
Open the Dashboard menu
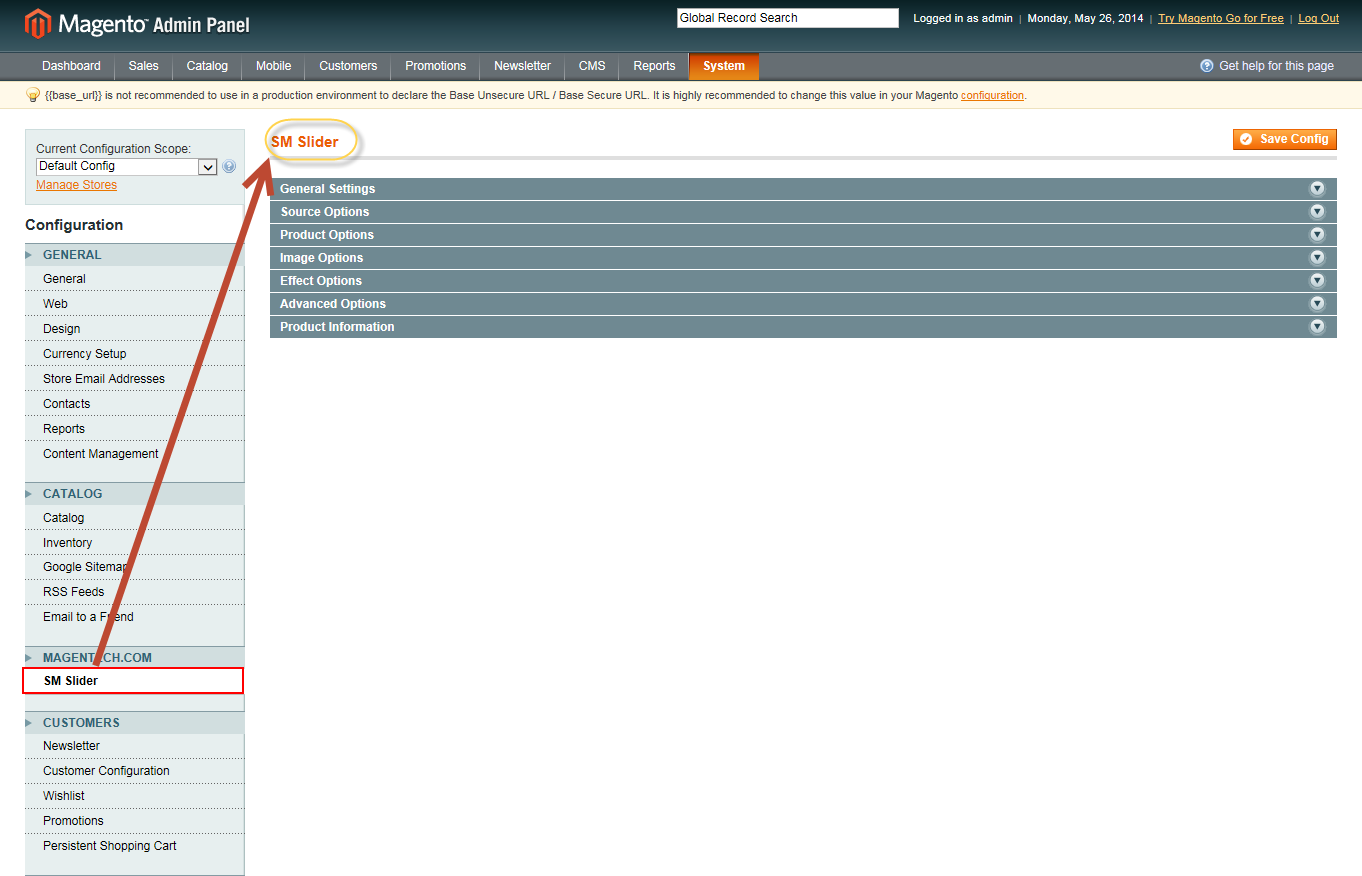(71, 66)
